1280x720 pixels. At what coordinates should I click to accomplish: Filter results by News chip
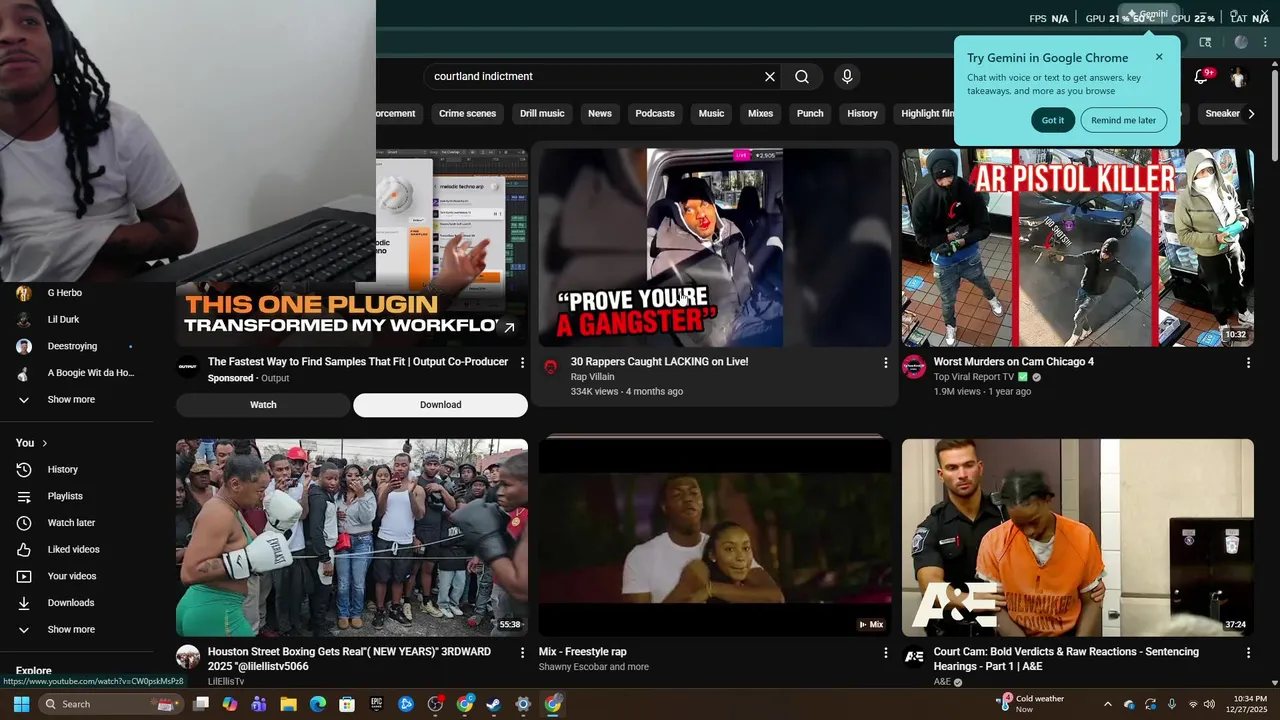tap(600, 114)
